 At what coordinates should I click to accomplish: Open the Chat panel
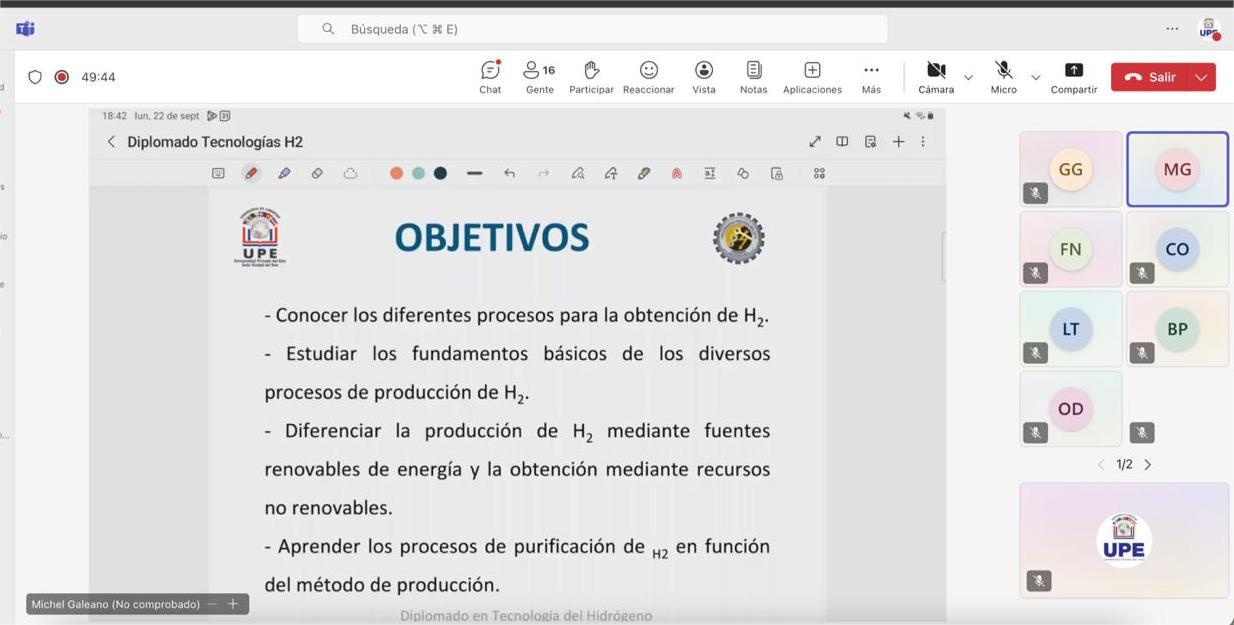[x=489, y=76]
